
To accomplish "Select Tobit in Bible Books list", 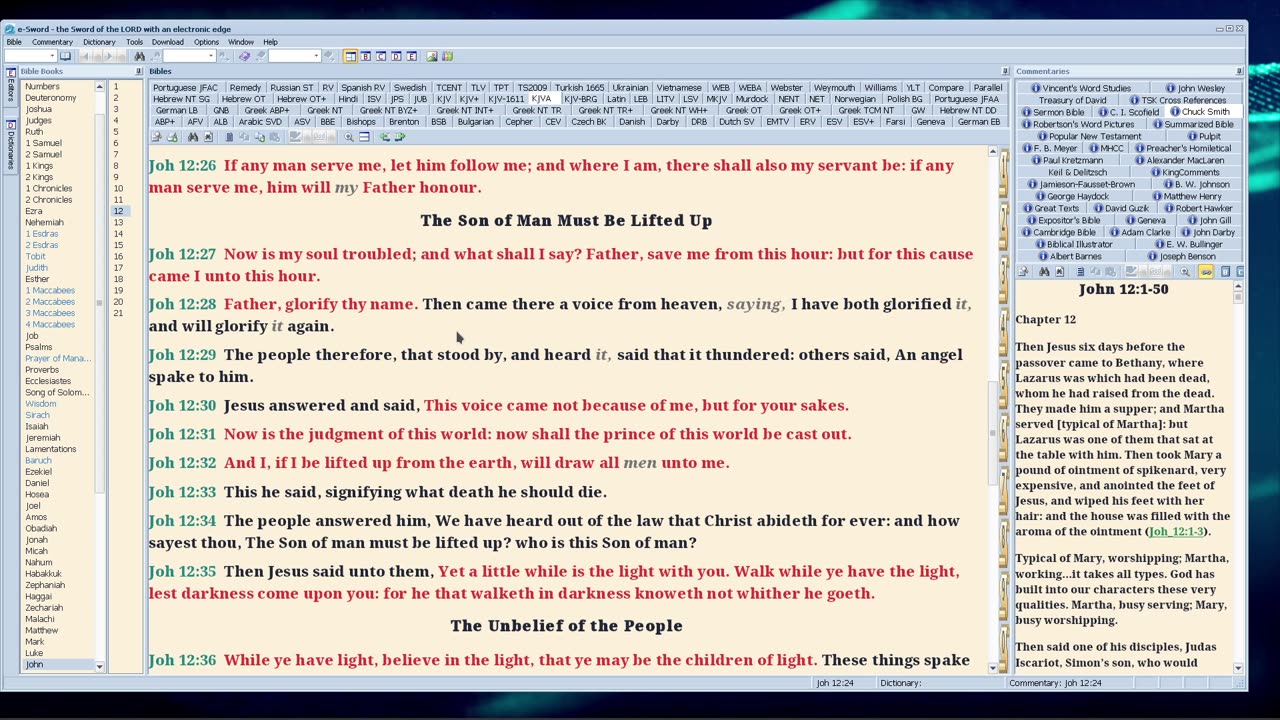I will pos(35,256).
